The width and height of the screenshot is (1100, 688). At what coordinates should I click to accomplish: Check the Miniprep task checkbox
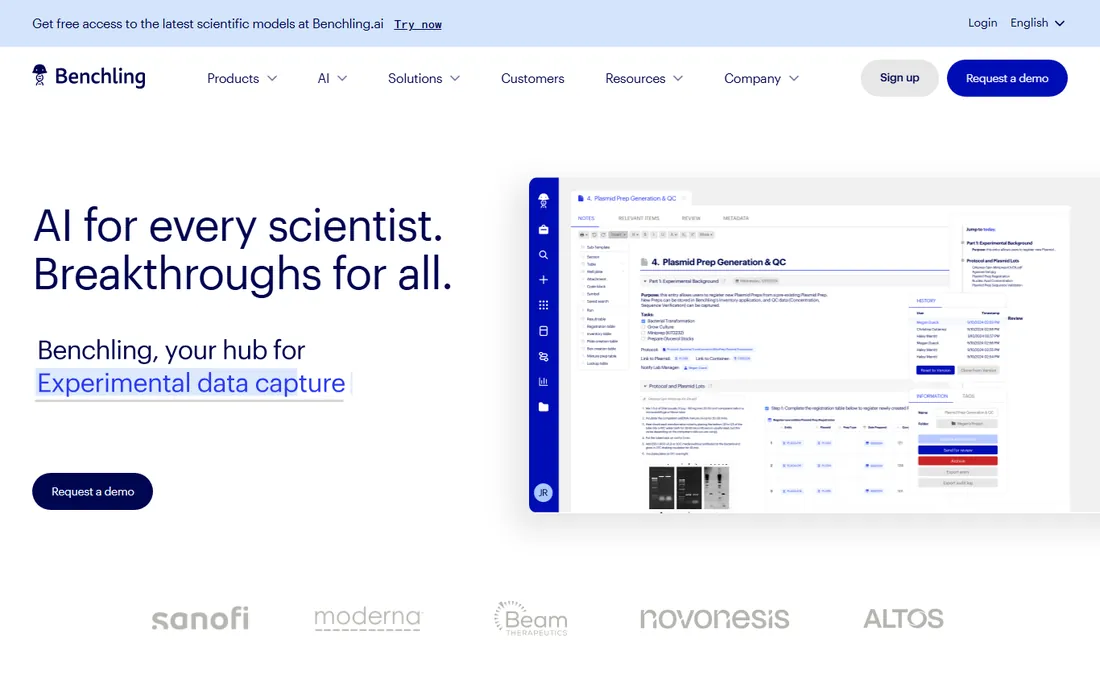643,332
